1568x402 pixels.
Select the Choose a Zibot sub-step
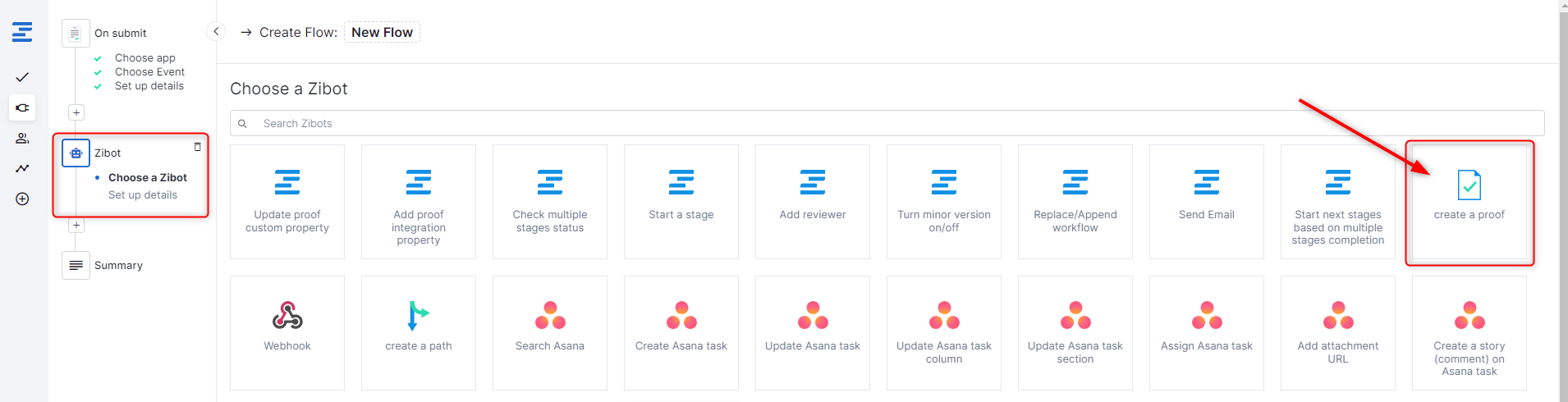coord(148,177)
